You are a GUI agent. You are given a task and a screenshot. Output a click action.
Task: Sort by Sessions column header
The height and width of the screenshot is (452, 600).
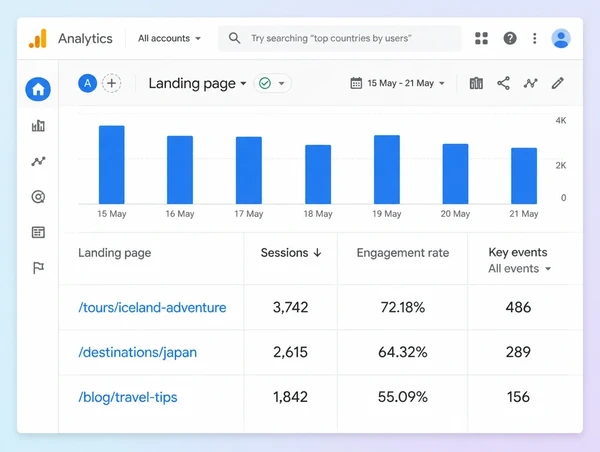(x=284, y=253)
